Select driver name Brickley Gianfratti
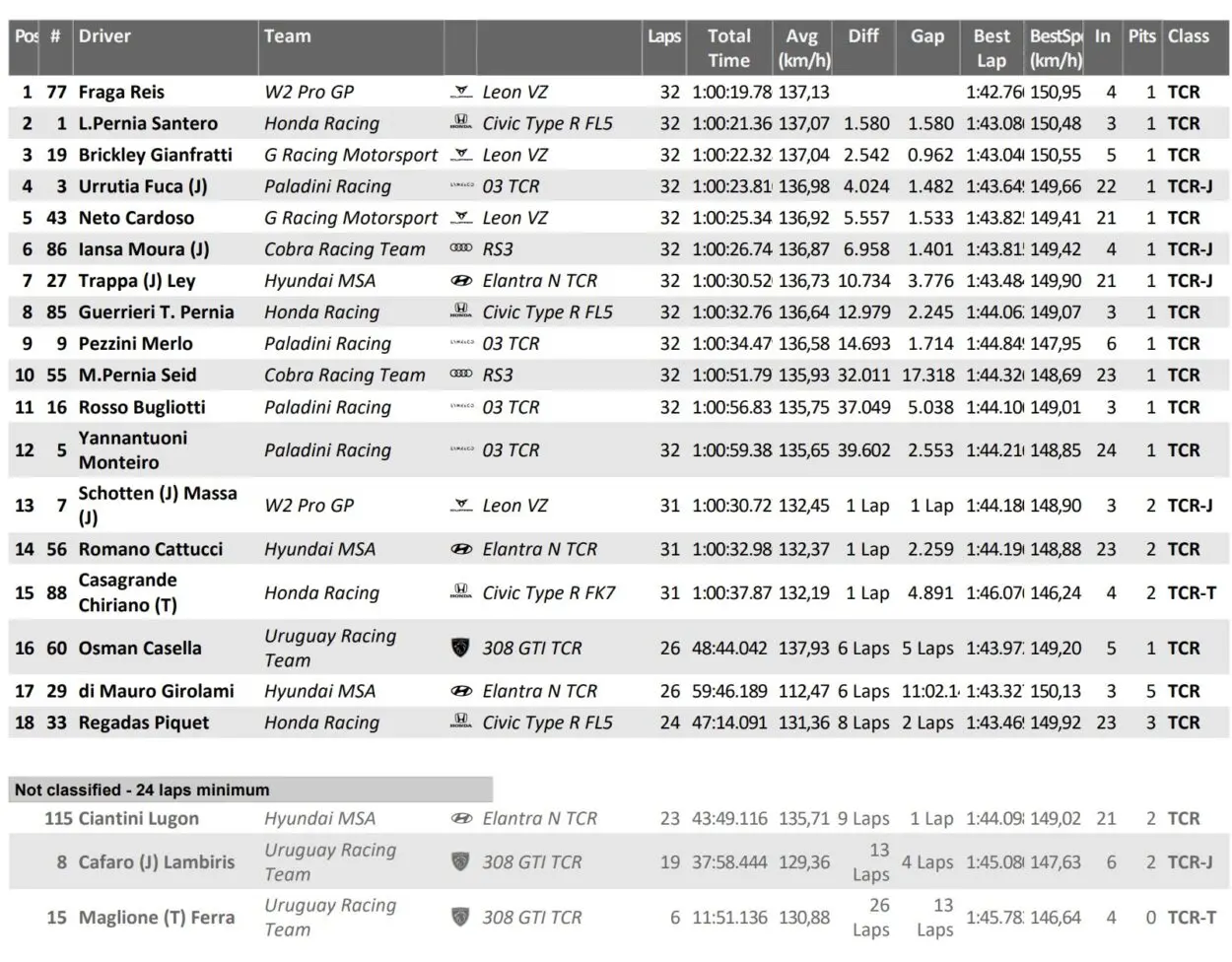 click(x=156, y=155)
